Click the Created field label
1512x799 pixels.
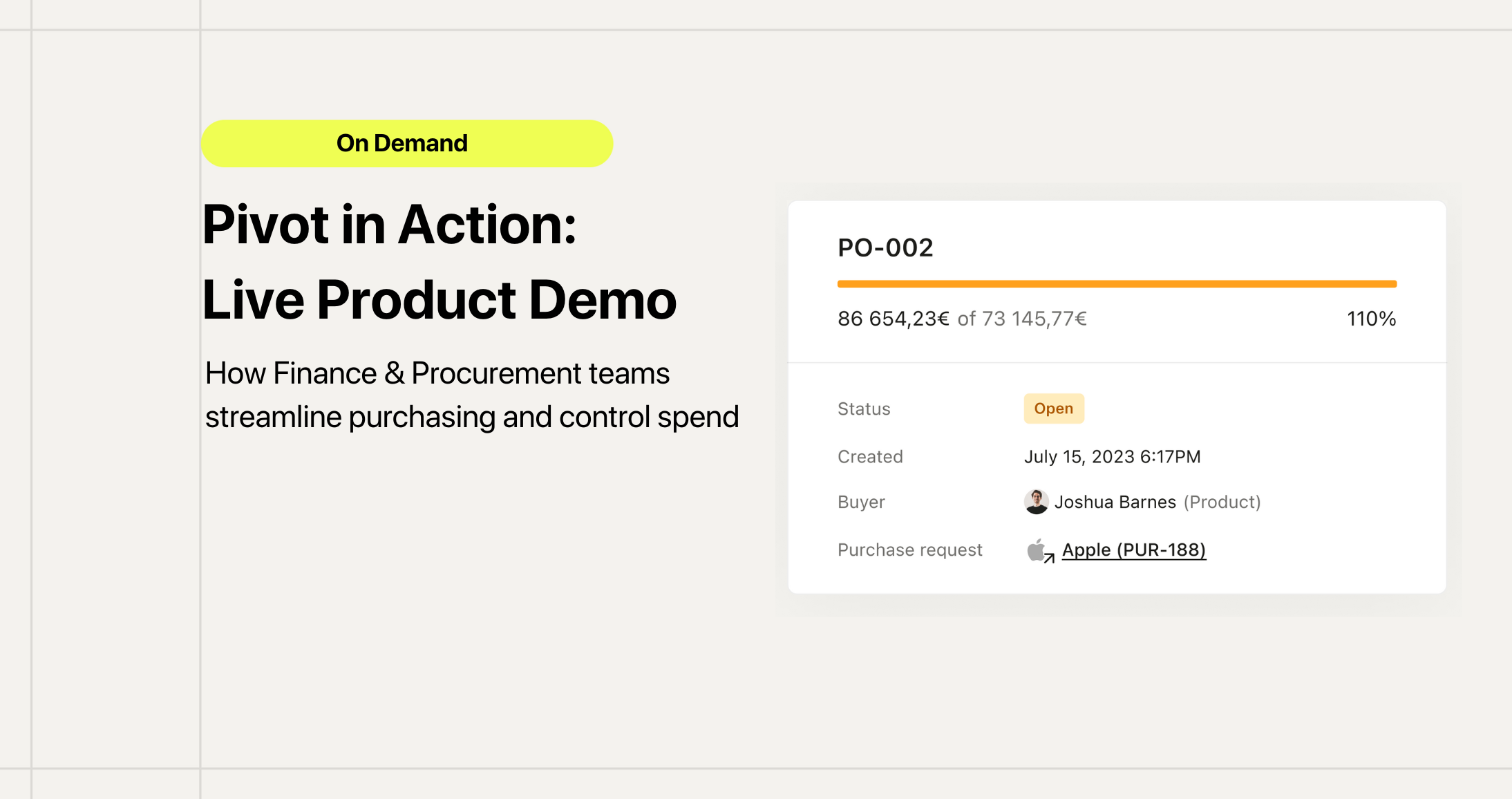(x=870, y=457)
